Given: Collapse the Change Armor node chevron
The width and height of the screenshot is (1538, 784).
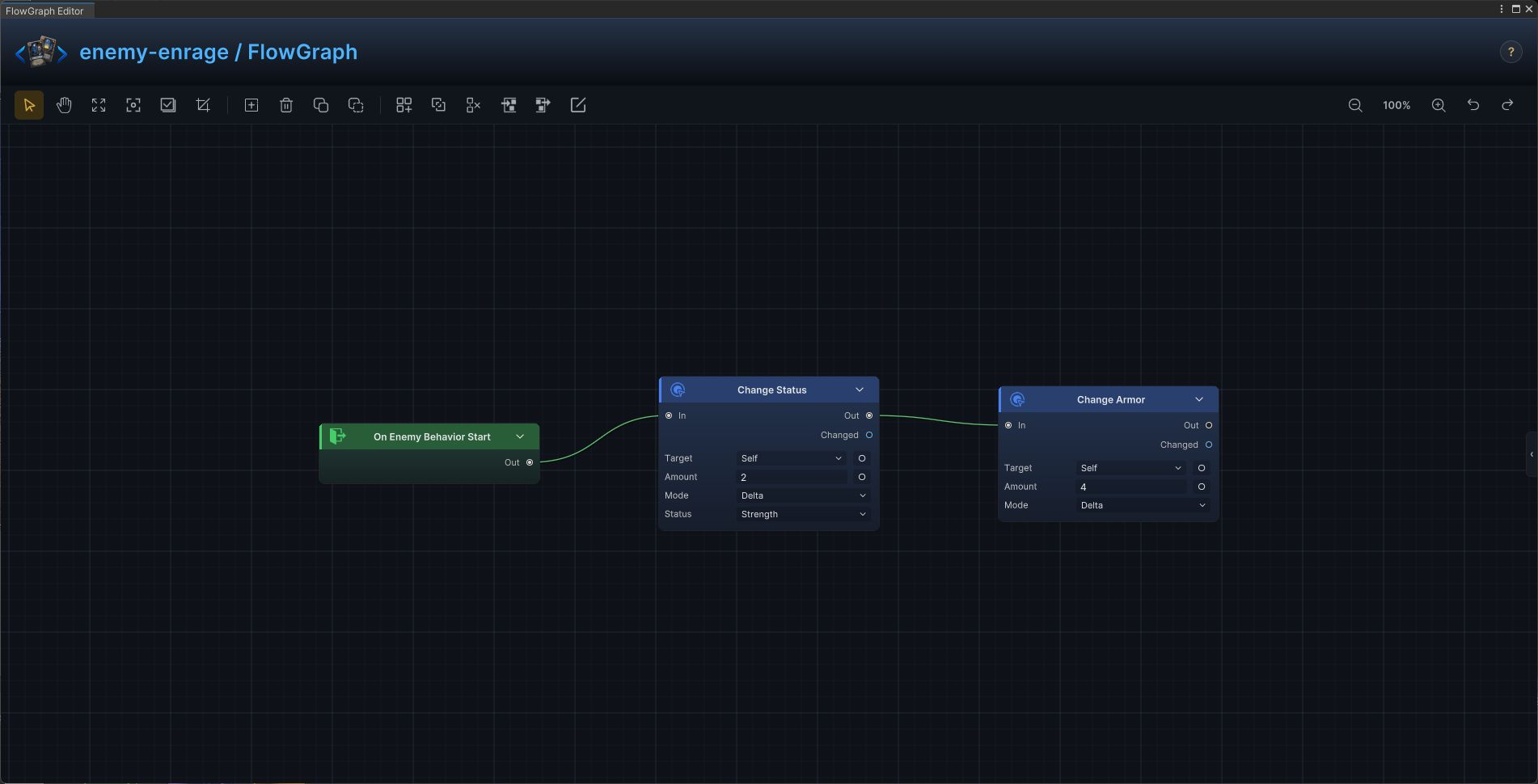Looking at the screenshot, I should (x=1199, y=399).
